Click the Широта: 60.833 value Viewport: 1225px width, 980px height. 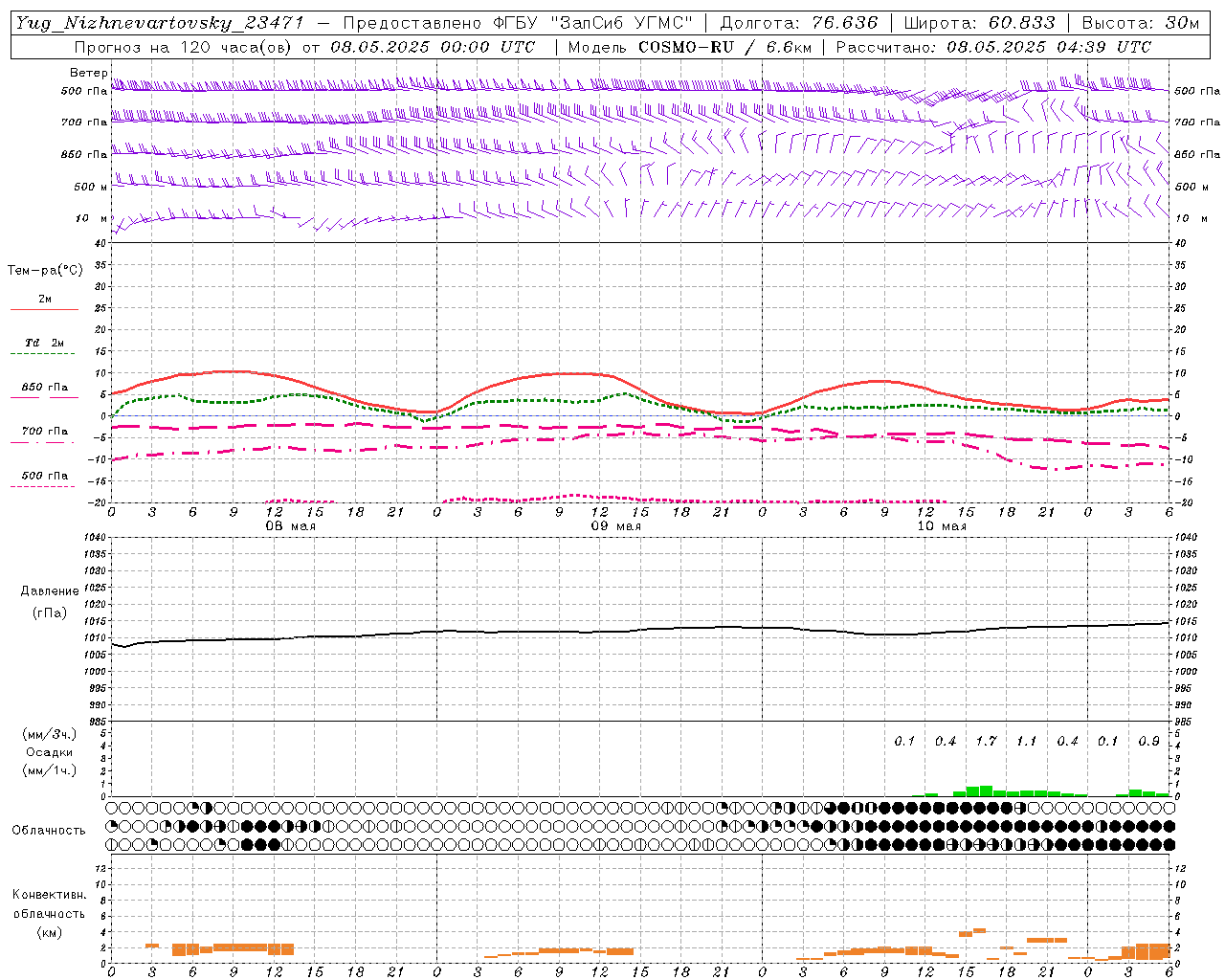(979, 23)
